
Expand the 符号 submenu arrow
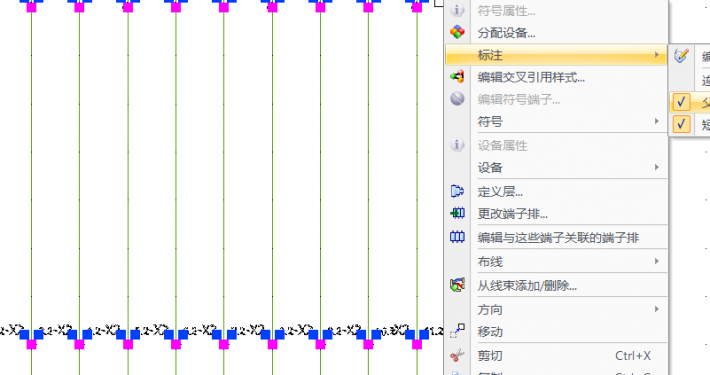click(x=657, y=121)
